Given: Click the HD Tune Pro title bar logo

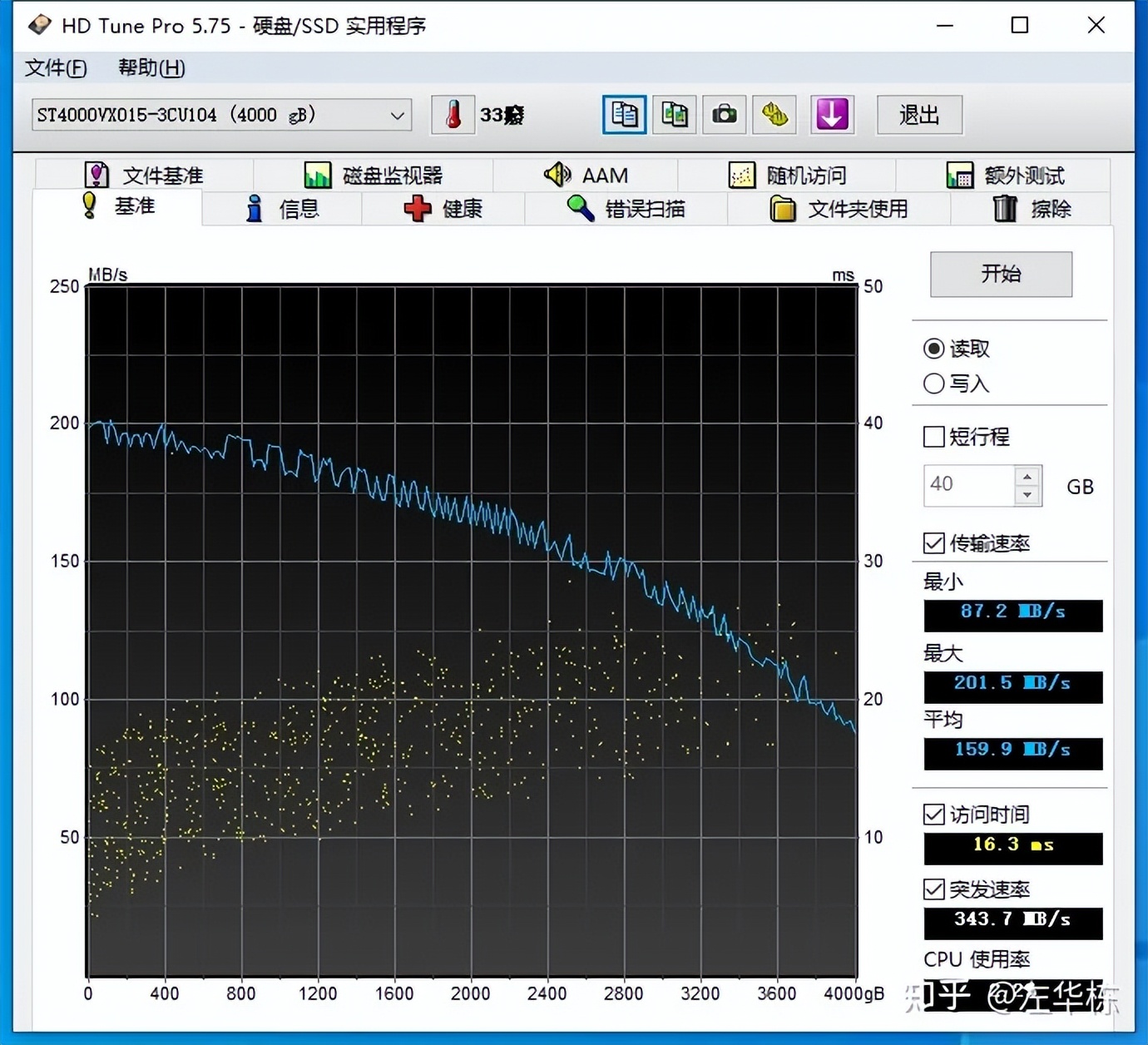Looking at the screenshot, I should click(x=39, y=25).
